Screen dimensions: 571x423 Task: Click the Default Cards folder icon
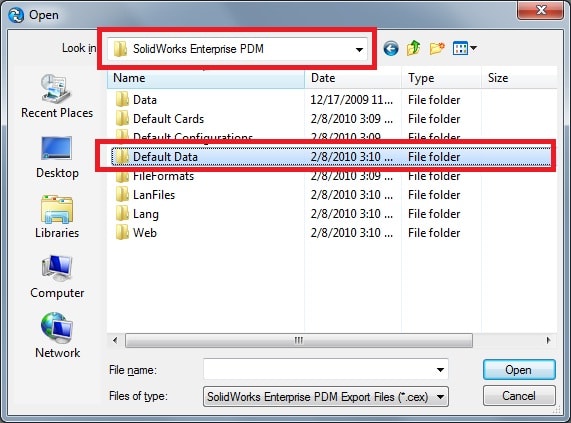point(122,118)
